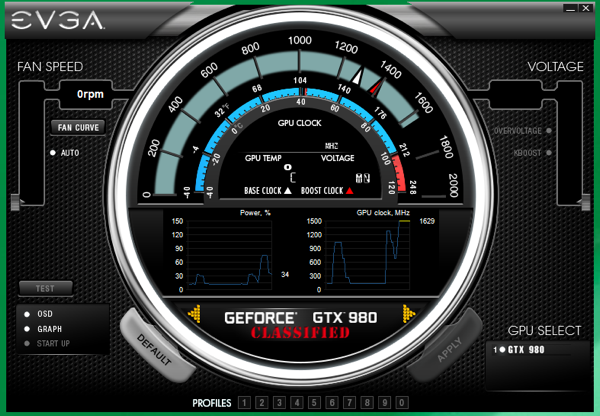
Task: Open the FAN CURVE settings
Action: click(x=78, y=127)
